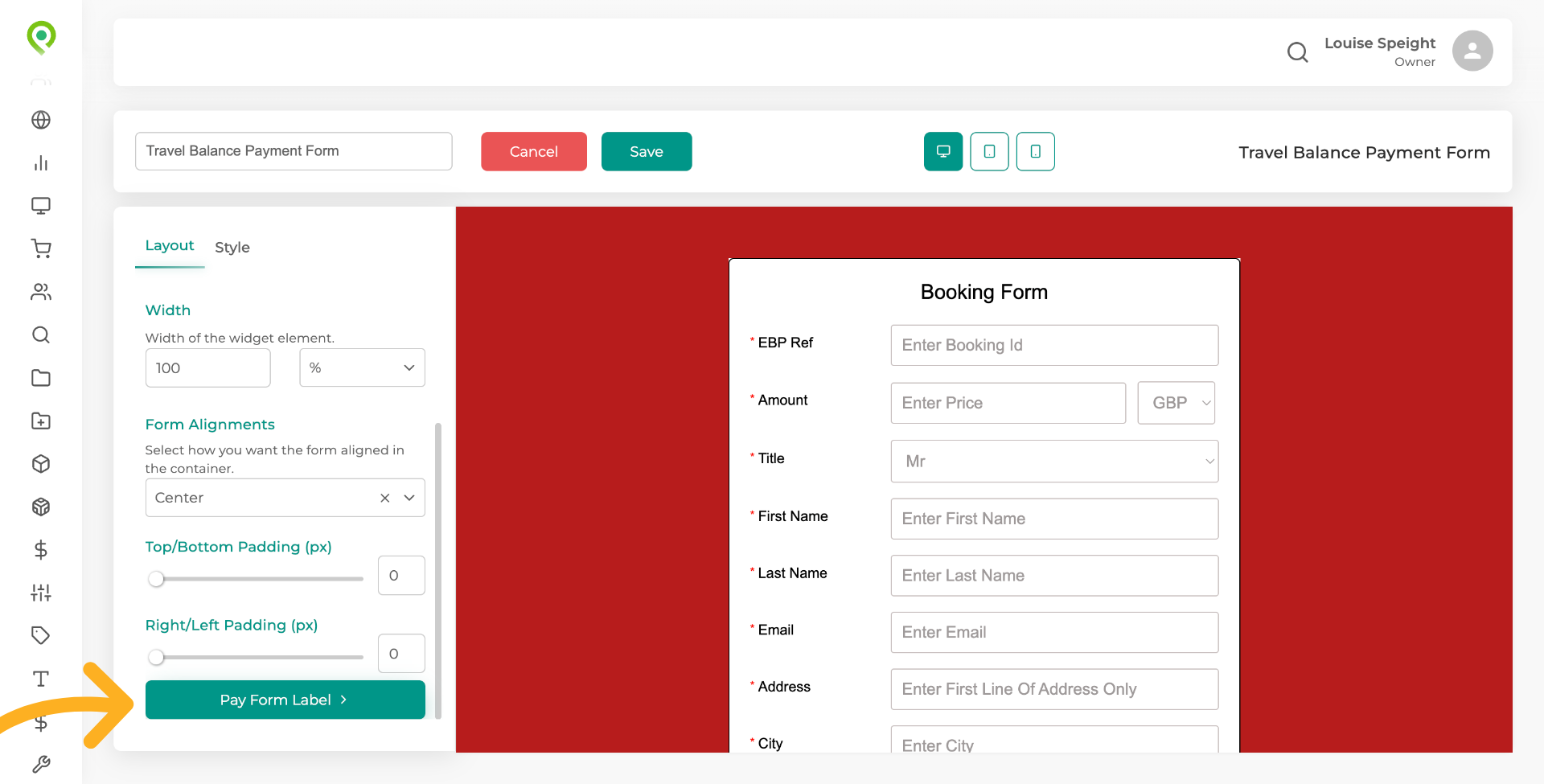Open the sliders settings sidebar icon

coord(41,593)
